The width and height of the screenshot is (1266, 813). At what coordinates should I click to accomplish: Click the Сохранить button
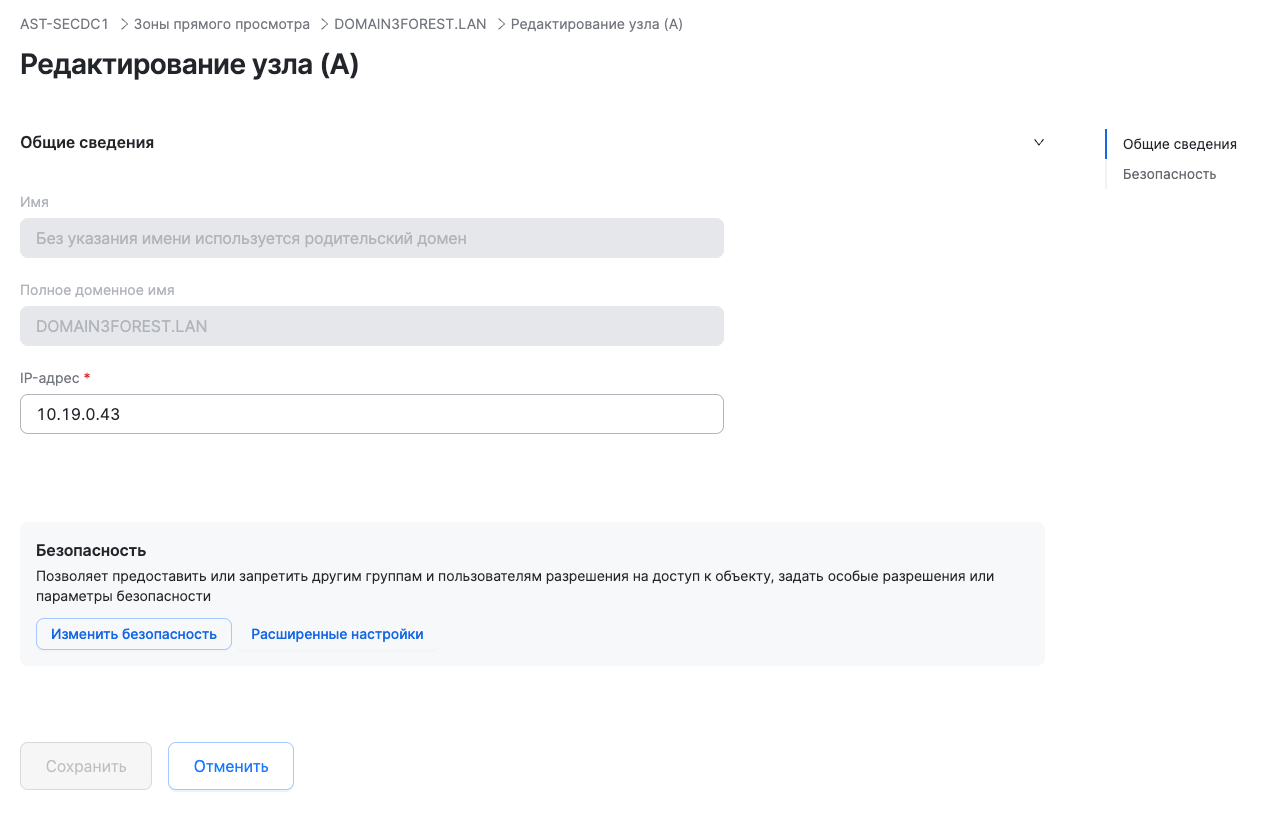click(x=86, y=766)
